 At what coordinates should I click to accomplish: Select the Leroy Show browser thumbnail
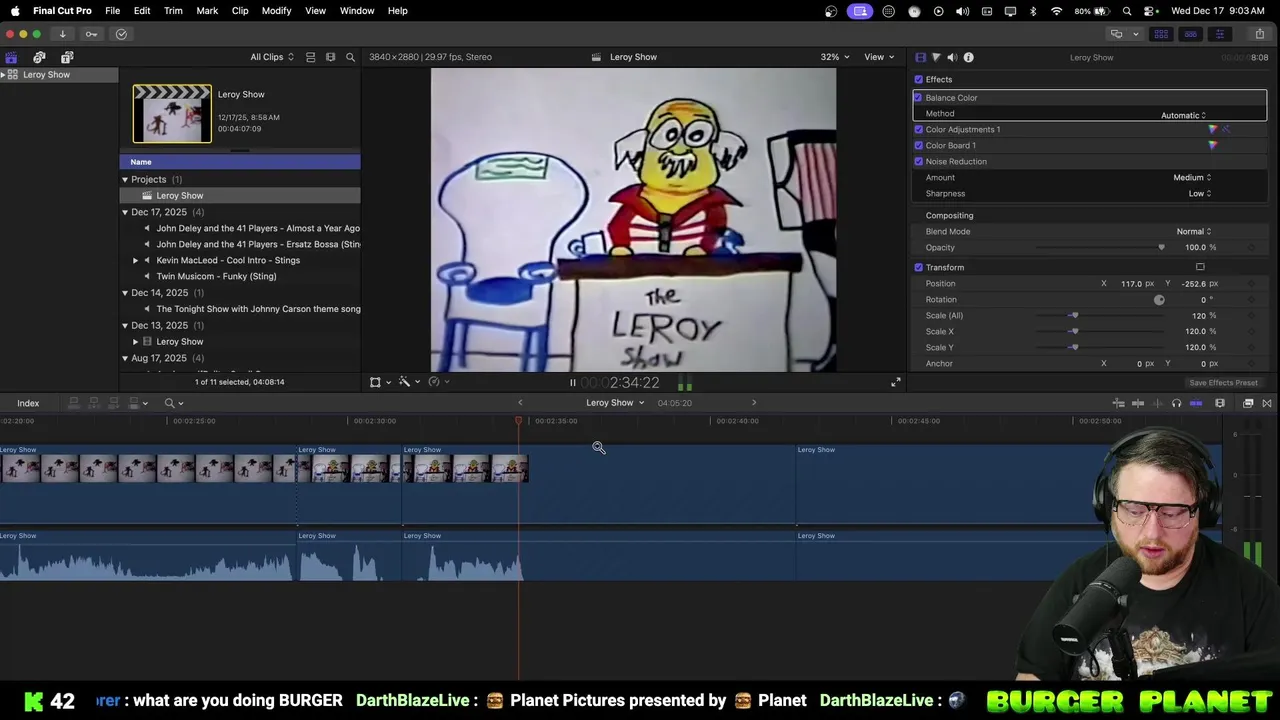pos(172,113)
